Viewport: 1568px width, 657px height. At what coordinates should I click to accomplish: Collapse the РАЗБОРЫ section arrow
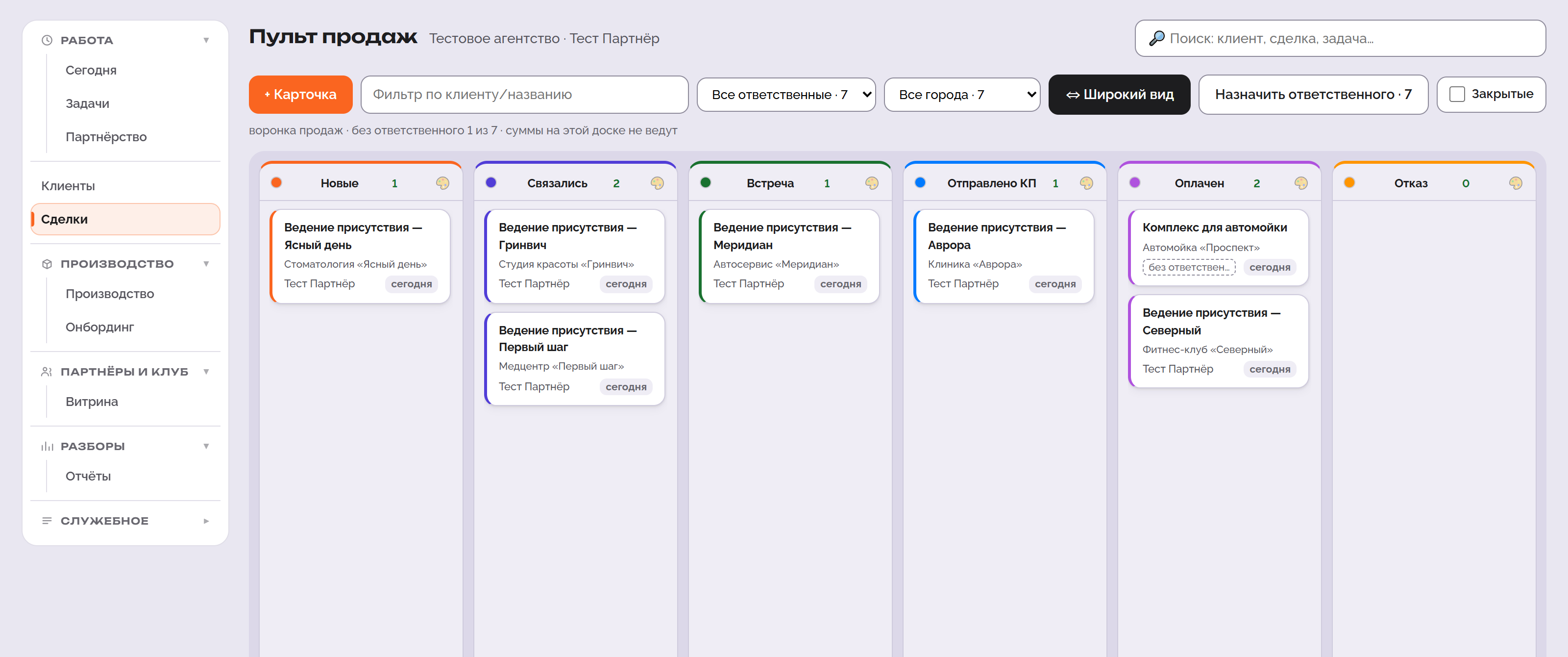tap(206, 446)
